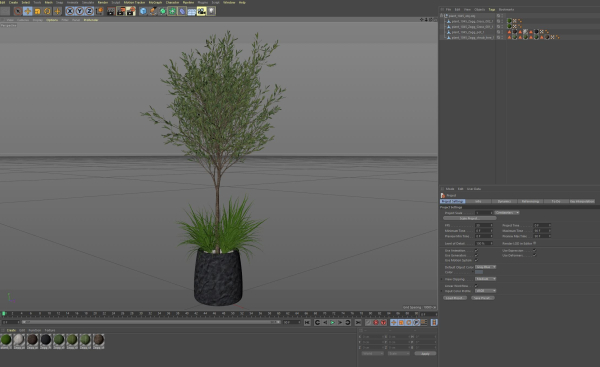Open the coordinate space dropdown left of Apply
The height and width of the screenshot is (367, 600).
[372, 354]
